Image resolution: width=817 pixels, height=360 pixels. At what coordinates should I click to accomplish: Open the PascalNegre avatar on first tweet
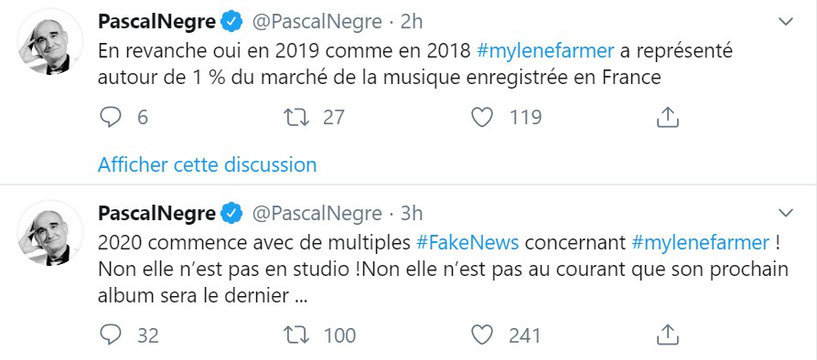pyautogui.click(x=50, y=42)
